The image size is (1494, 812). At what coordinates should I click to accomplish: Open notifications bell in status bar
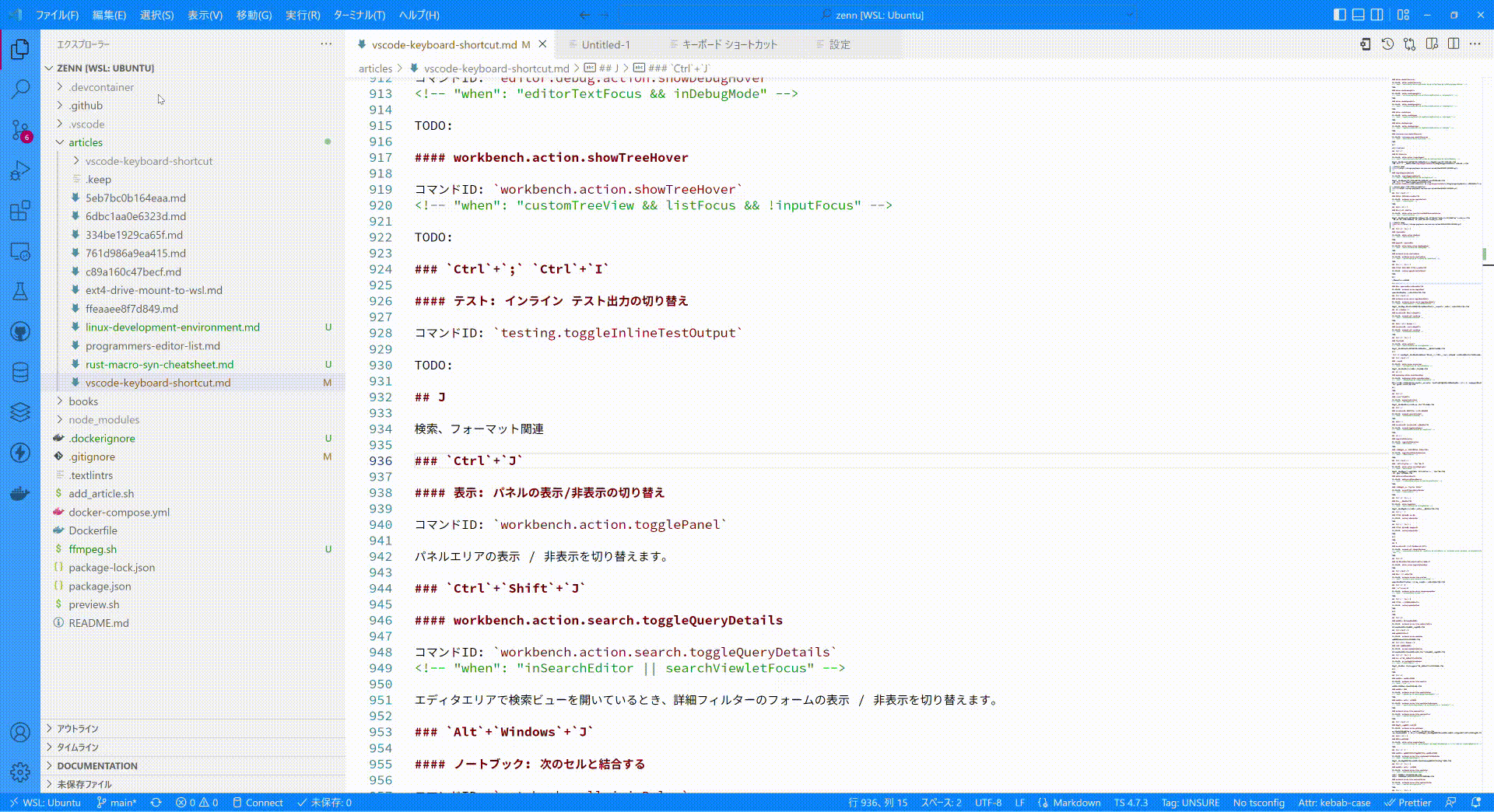click(x=1476, y=803)
